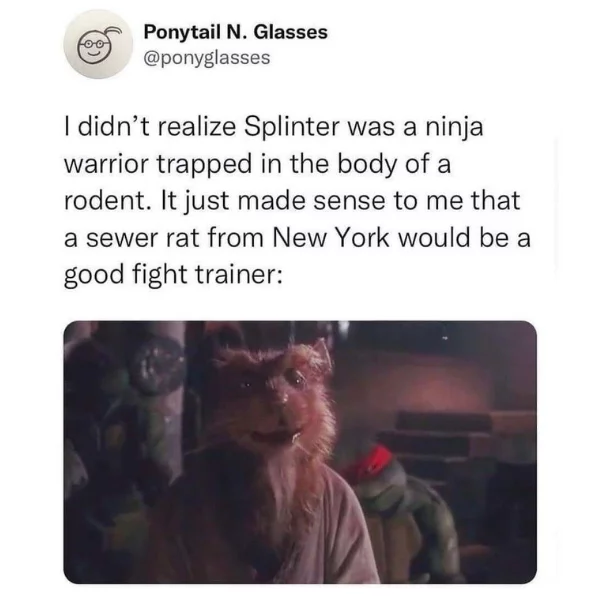Click the Ponytail N. Glasses display name
This screenshot has height=600, width=600.
pos(236,32)
